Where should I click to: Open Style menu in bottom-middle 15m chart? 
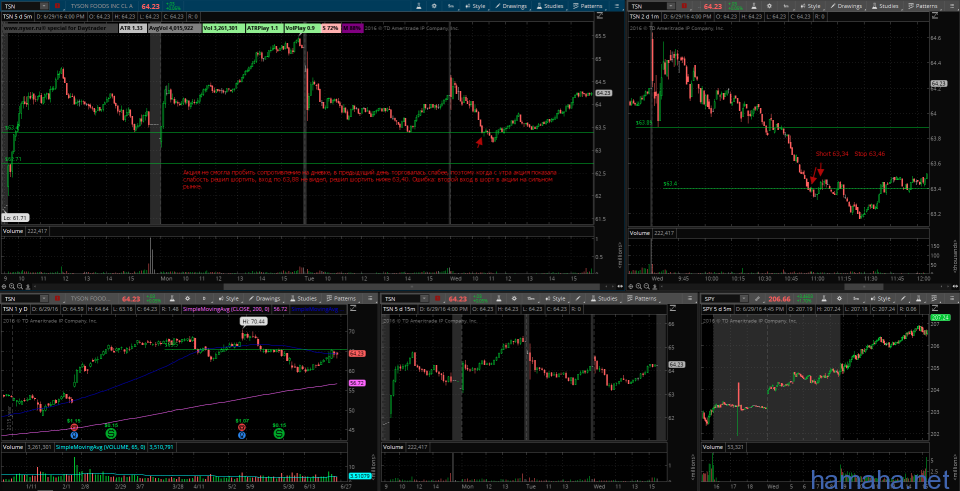point(555,298)
